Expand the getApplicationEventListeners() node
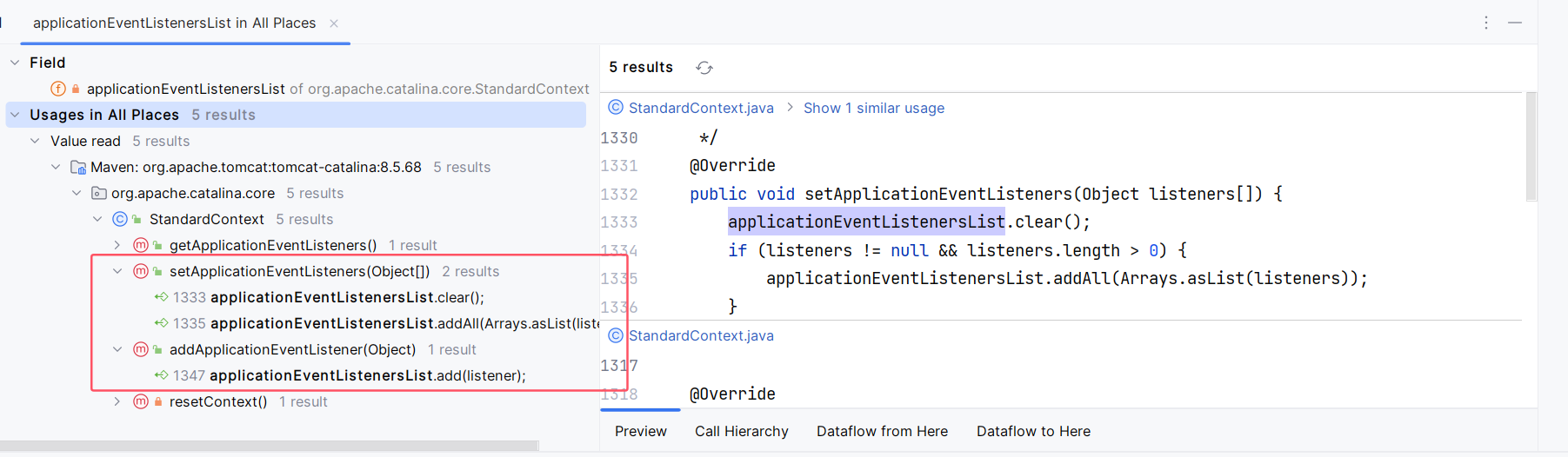 tap(117, 245)
